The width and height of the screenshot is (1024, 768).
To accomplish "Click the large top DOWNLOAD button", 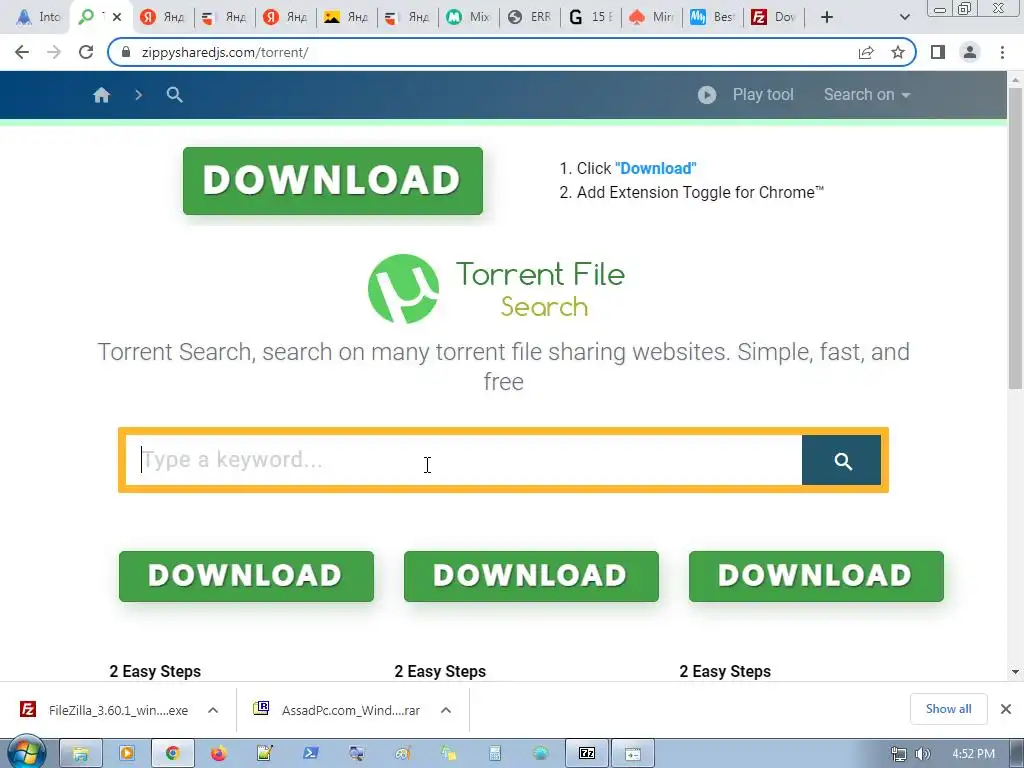I will [332, 181].
